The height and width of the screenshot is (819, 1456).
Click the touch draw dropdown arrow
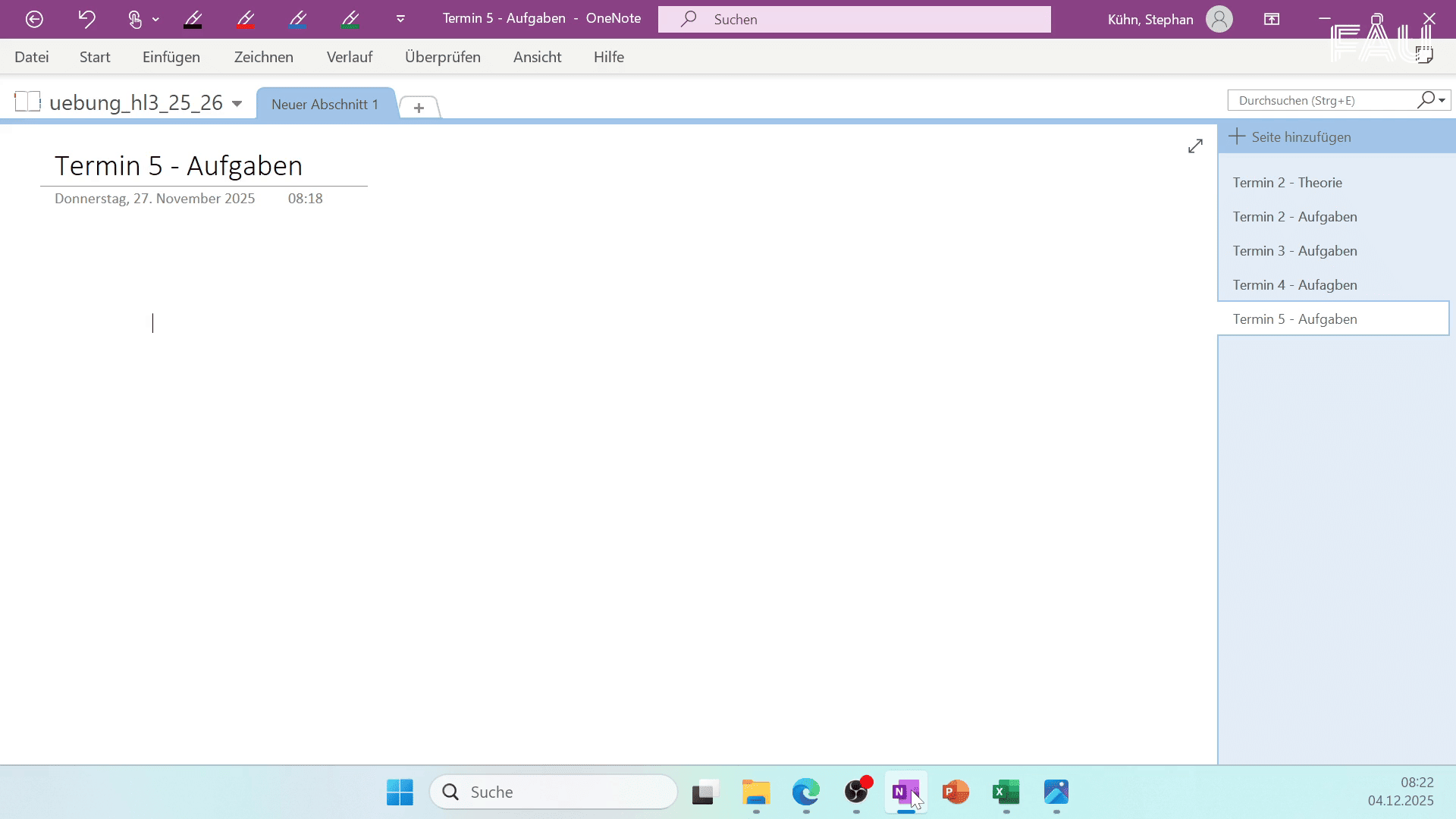point(155,19)
